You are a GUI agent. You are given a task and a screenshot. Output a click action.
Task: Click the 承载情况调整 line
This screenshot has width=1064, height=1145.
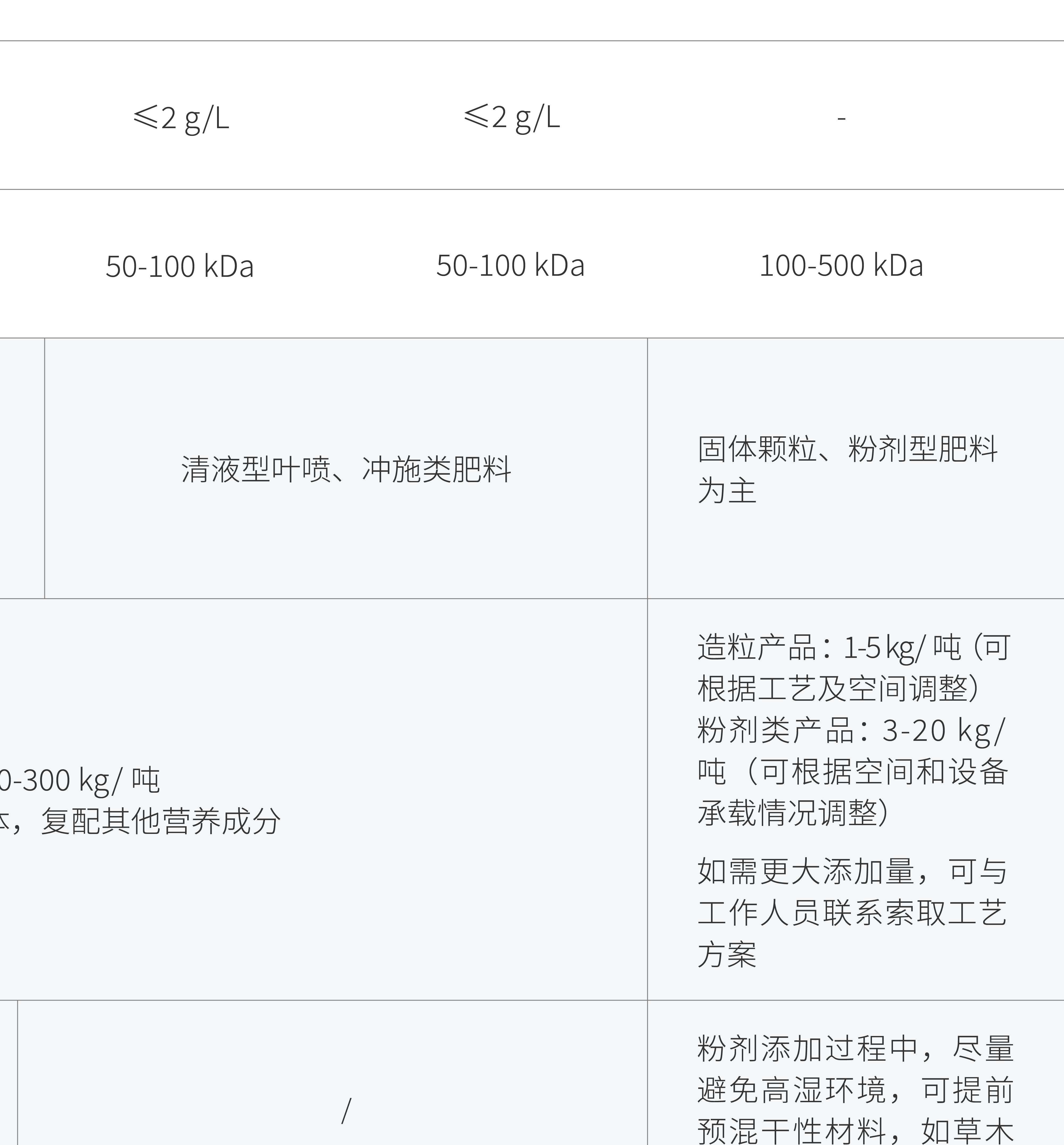[x=793, y=812]
